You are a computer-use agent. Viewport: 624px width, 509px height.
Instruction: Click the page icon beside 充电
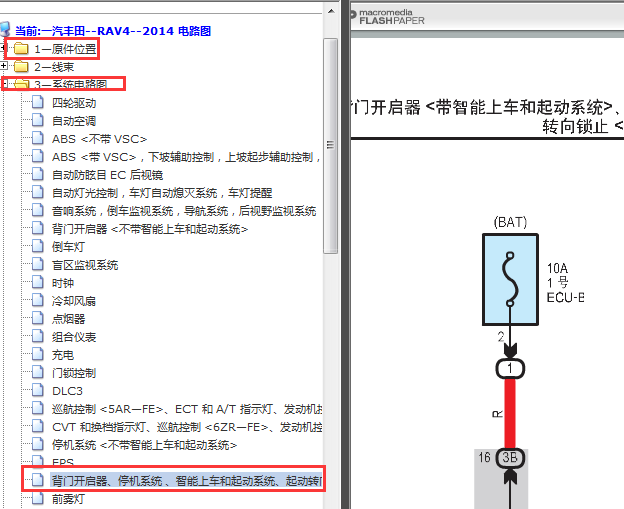[38, 355]
